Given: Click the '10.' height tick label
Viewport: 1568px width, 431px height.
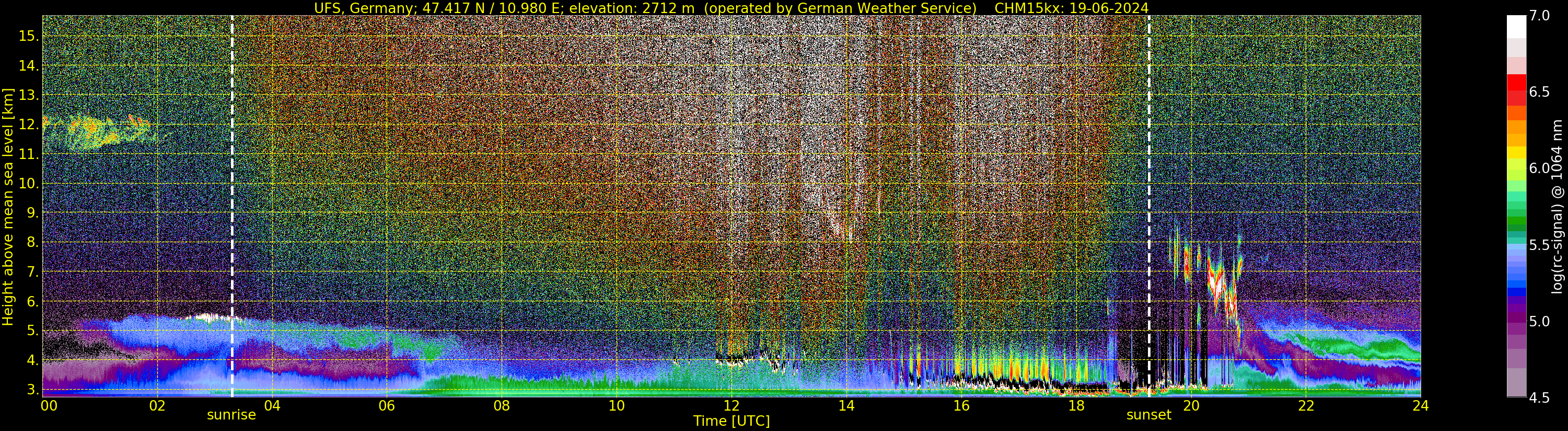Looking at the screenshot, I should tap(29, 184).
